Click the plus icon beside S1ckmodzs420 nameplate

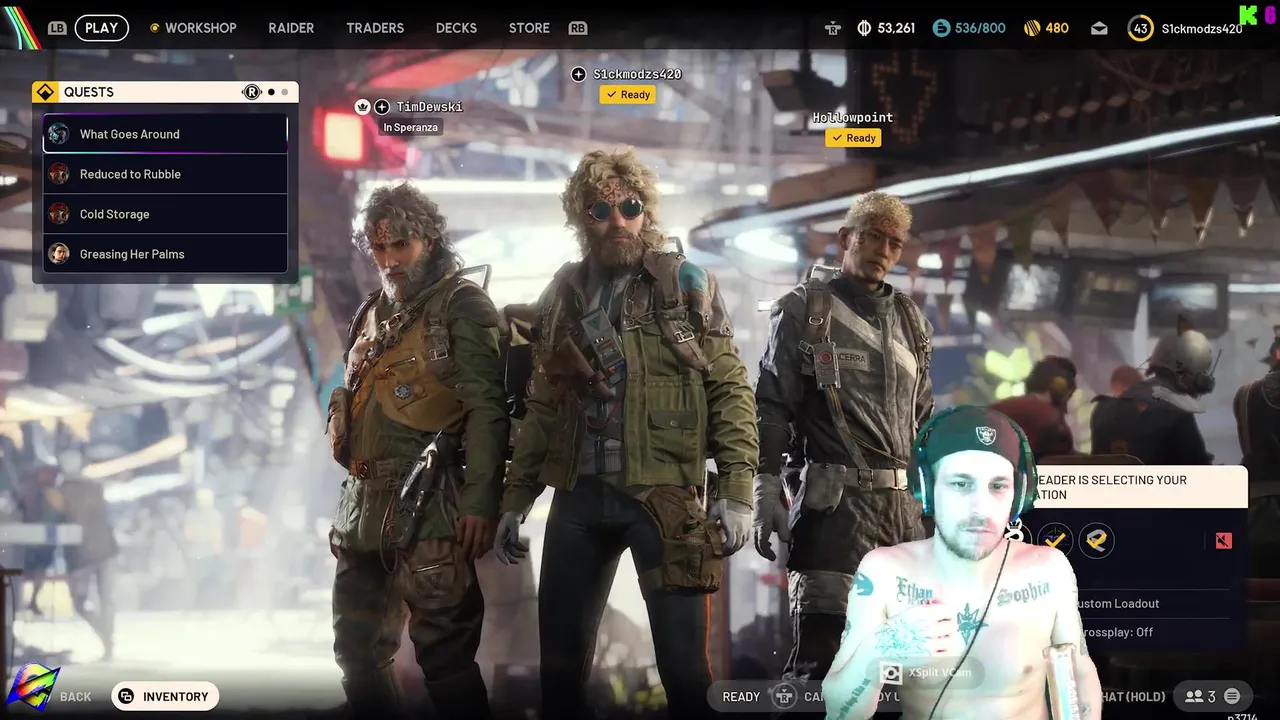pos(578,74)
